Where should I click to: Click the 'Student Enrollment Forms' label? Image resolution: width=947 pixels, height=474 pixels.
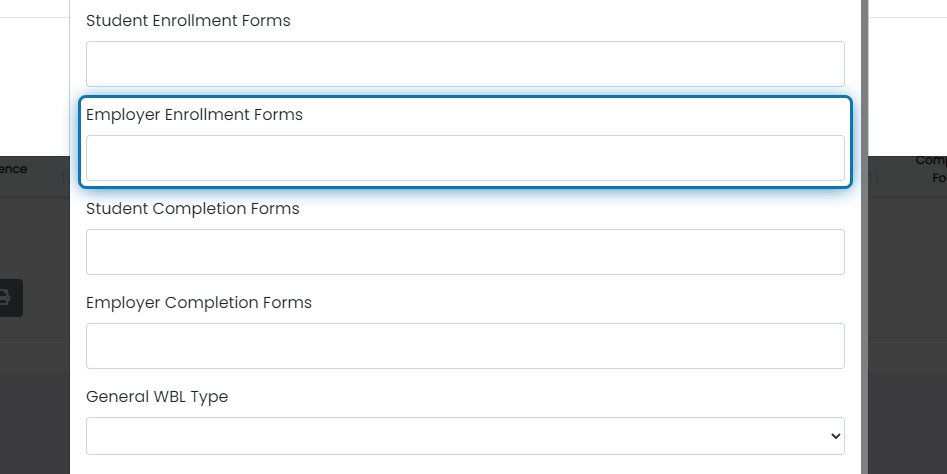coord(188,21)
